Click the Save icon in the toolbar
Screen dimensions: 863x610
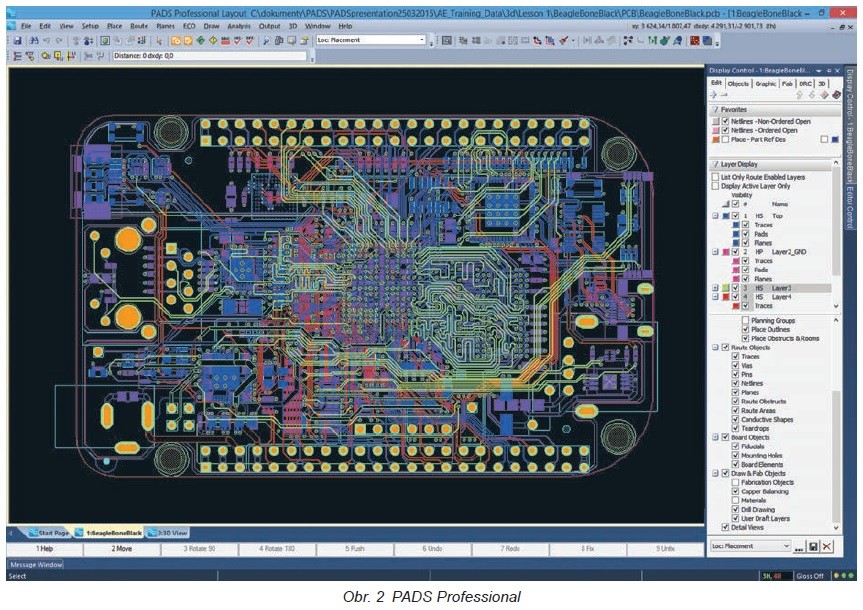click(x=19, y=40)
